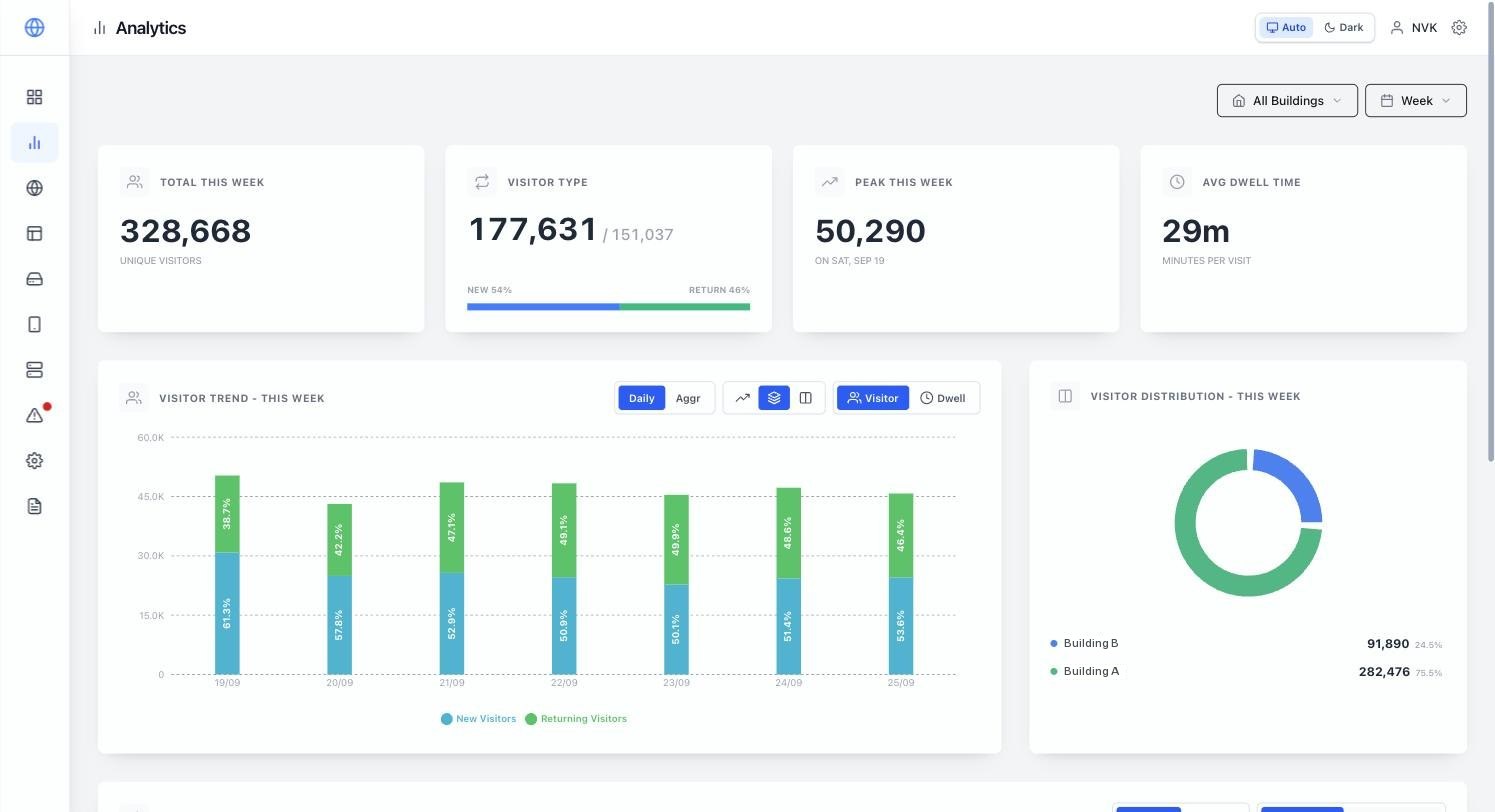
Task: Click the trending icon in Peak This Week card
Action: [829, 182]
